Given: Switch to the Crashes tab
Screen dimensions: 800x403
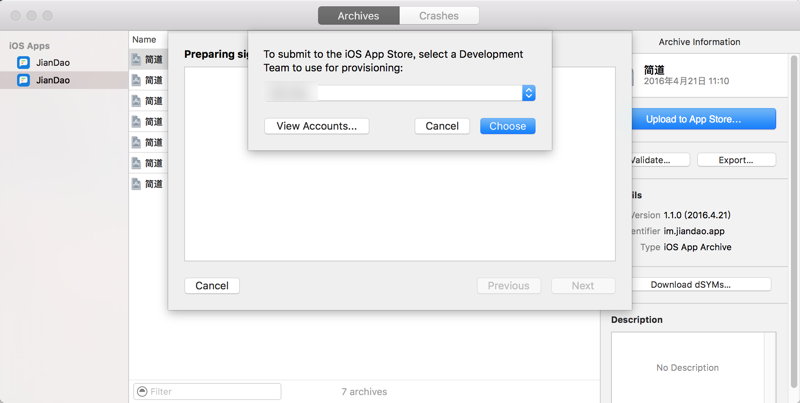Looking at the screenshot, I should click(x=439, y=16).
